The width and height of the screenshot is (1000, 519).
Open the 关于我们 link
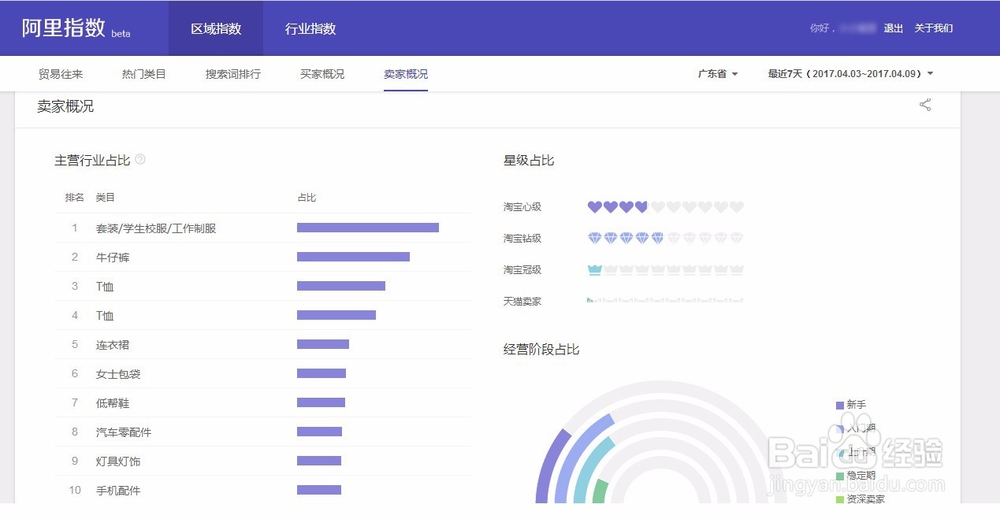(934, 28)
